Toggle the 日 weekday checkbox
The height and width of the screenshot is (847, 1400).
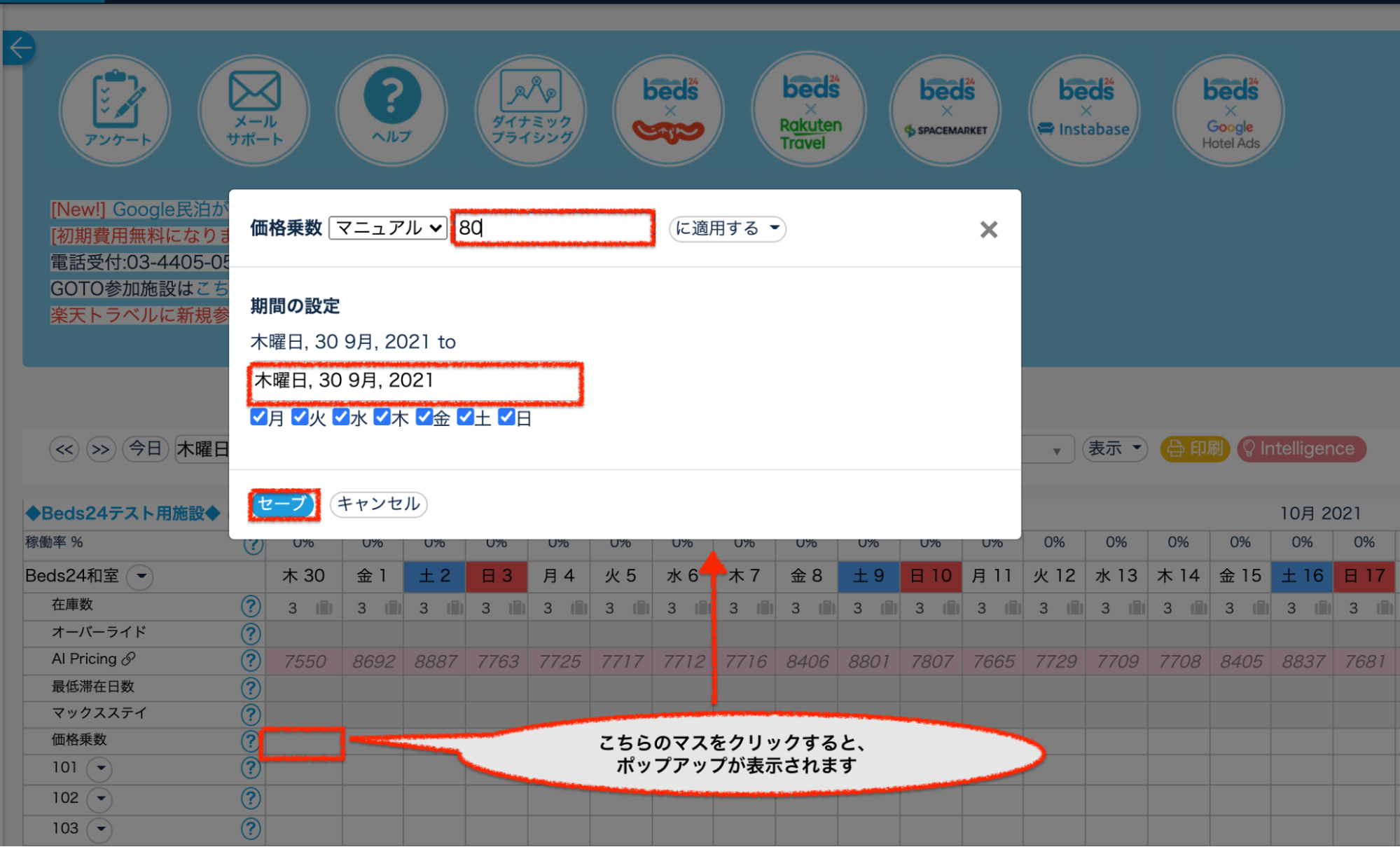click(506, 418)
